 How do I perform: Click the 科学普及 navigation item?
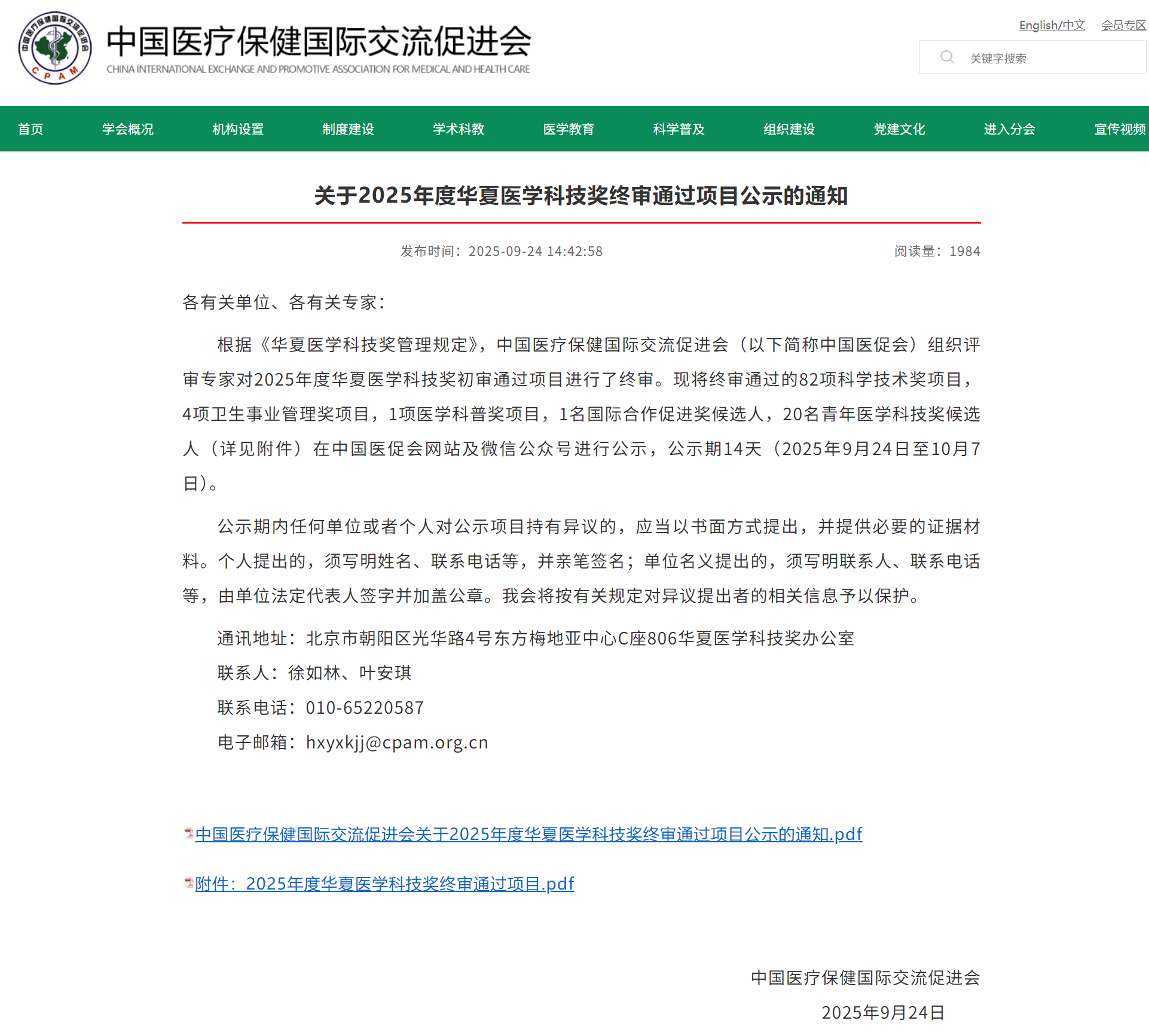[679, 129]
